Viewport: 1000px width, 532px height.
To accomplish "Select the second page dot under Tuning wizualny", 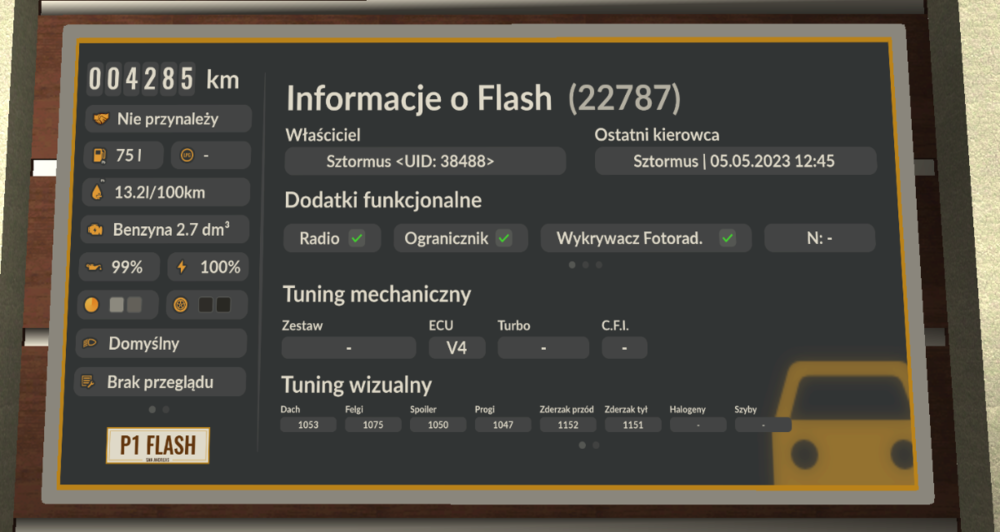I will pos(596,445).
